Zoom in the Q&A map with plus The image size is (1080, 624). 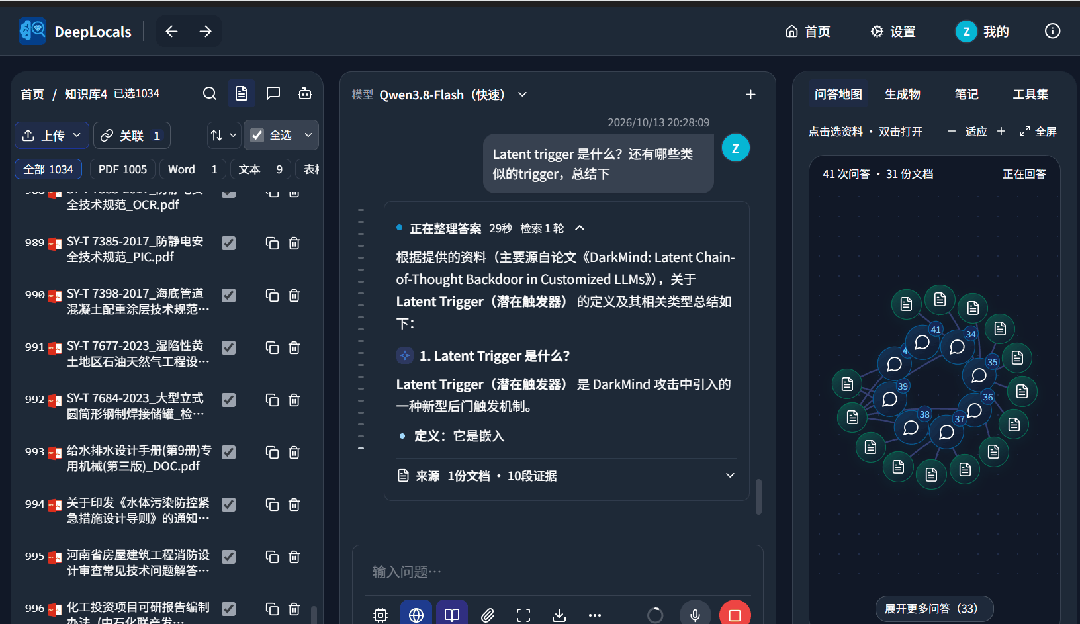(1001, 131)
